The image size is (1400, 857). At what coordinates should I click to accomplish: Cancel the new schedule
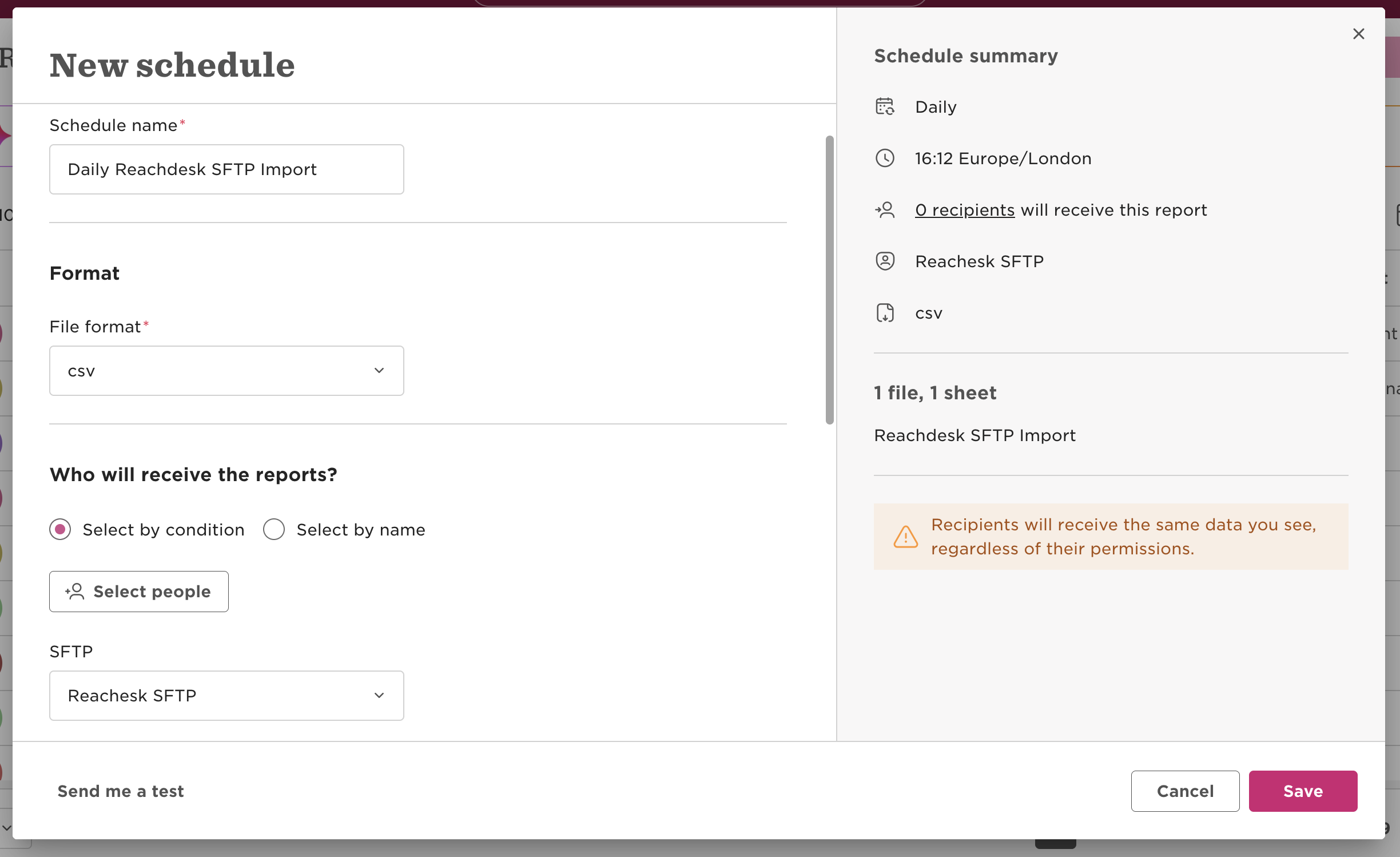point(1185,791)
